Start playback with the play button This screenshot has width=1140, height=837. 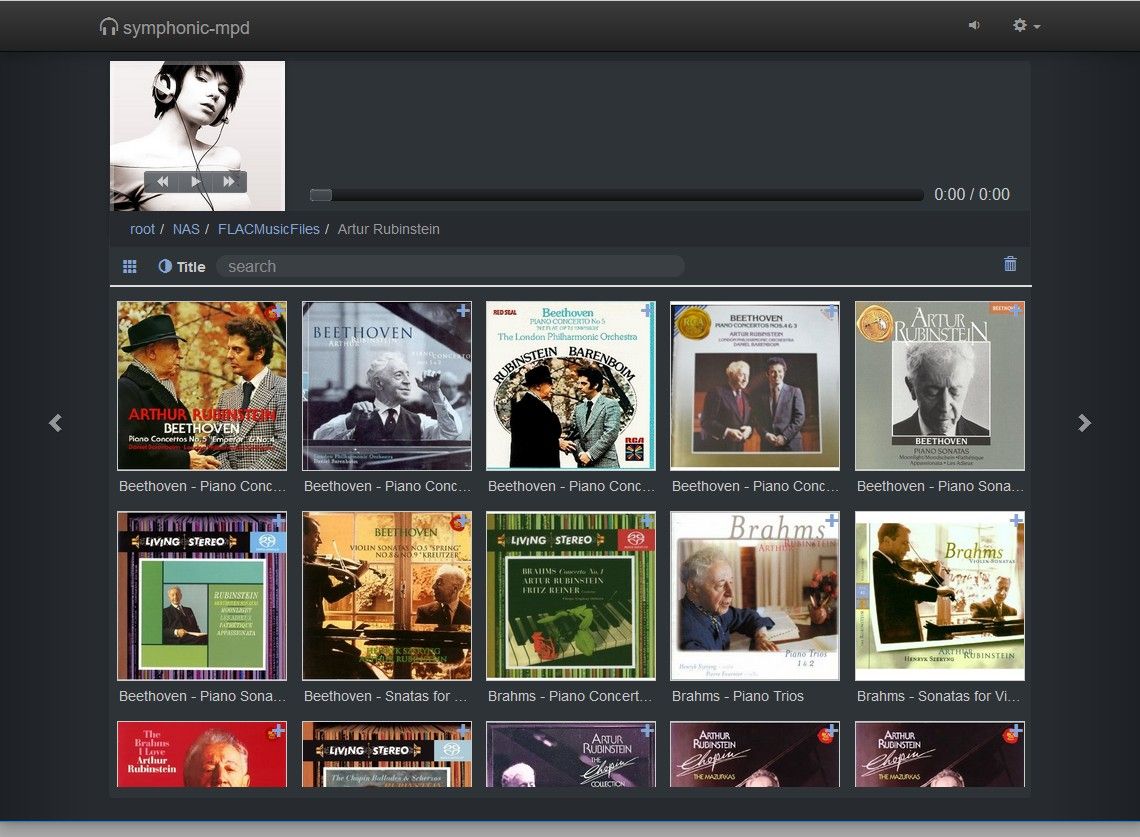196,182
